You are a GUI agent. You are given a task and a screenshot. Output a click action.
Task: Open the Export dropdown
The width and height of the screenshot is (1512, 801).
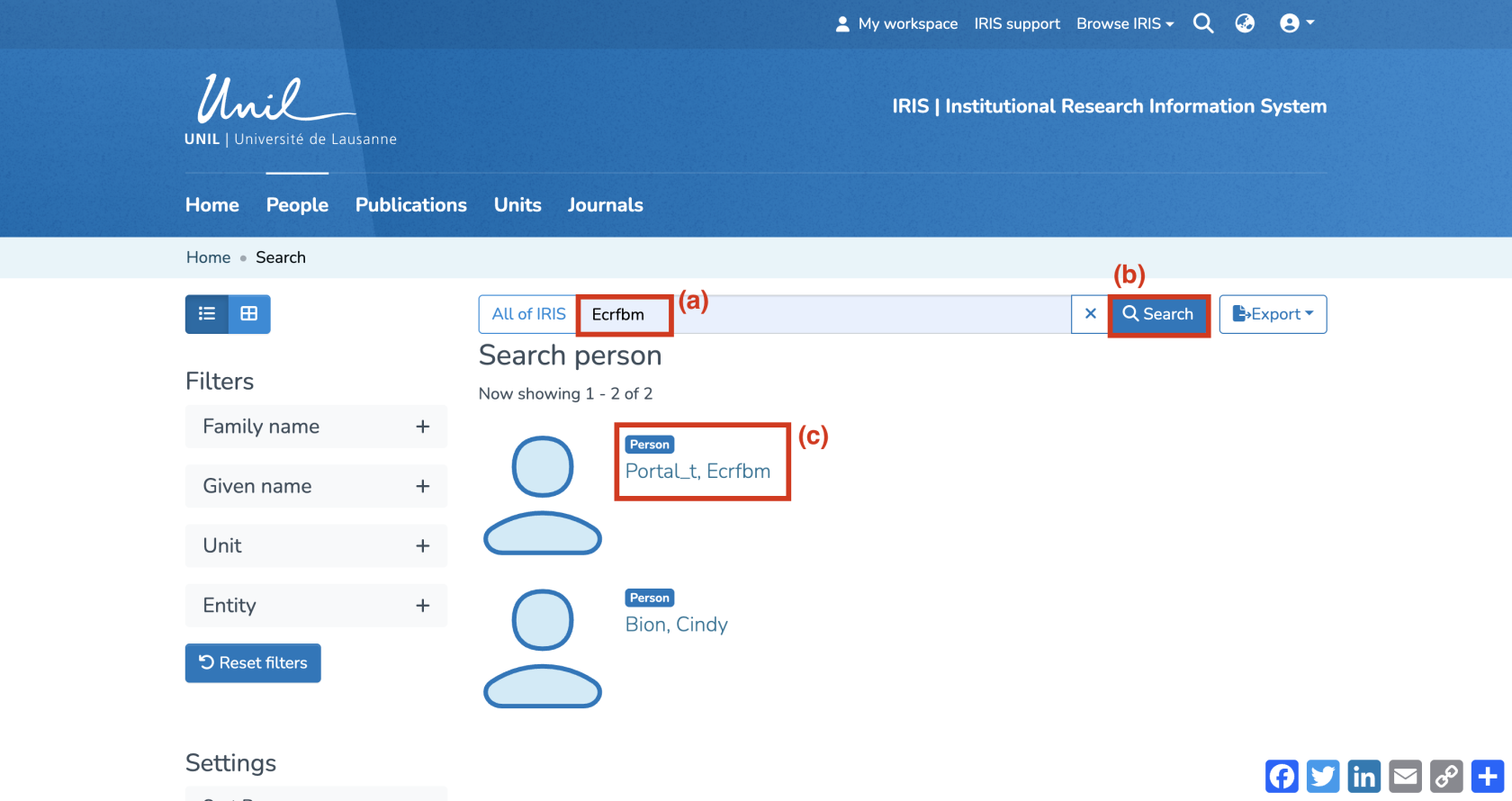[1273, 314]
